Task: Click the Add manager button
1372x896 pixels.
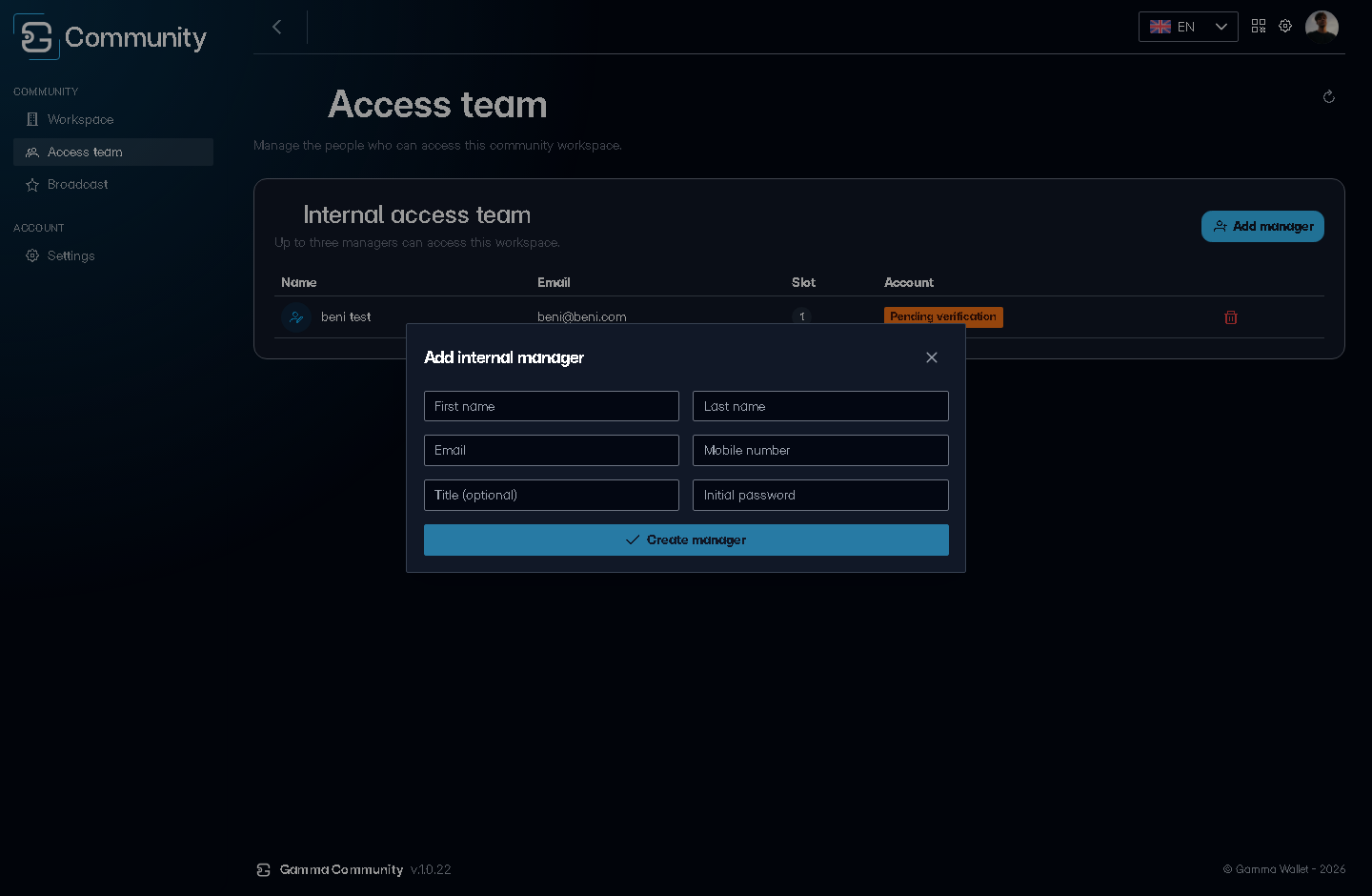Action: [x=1262, y=226]
